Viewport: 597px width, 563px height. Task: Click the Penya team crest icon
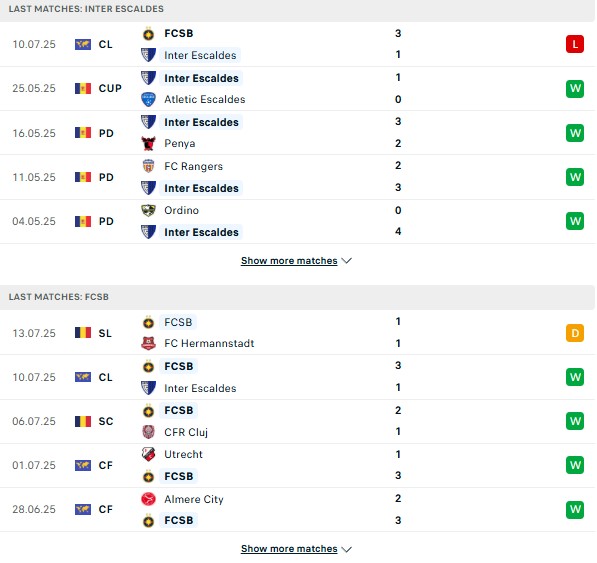[x=148, y=144]
